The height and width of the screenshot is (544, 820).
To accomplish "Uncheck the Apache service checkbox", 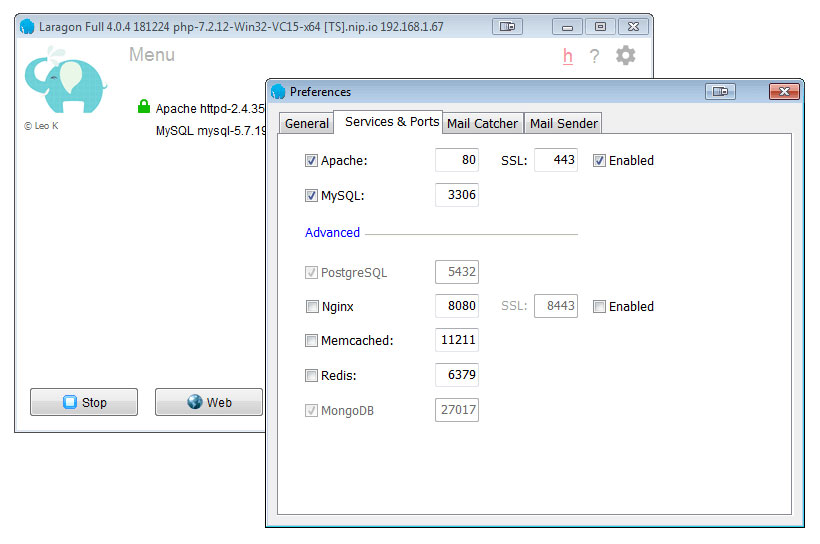I will 311,161.
